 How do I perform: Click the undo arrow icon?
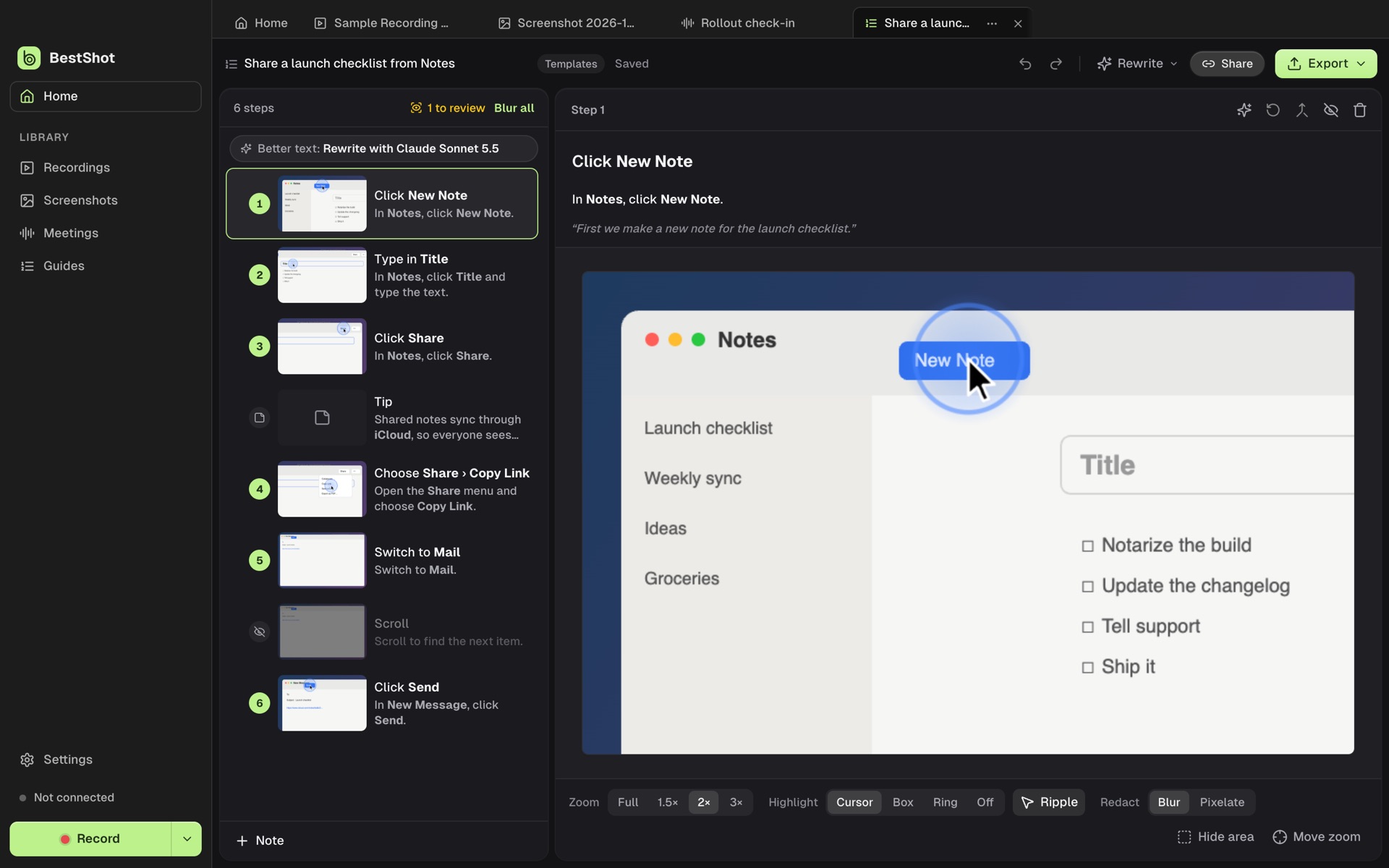[1025, 64]
